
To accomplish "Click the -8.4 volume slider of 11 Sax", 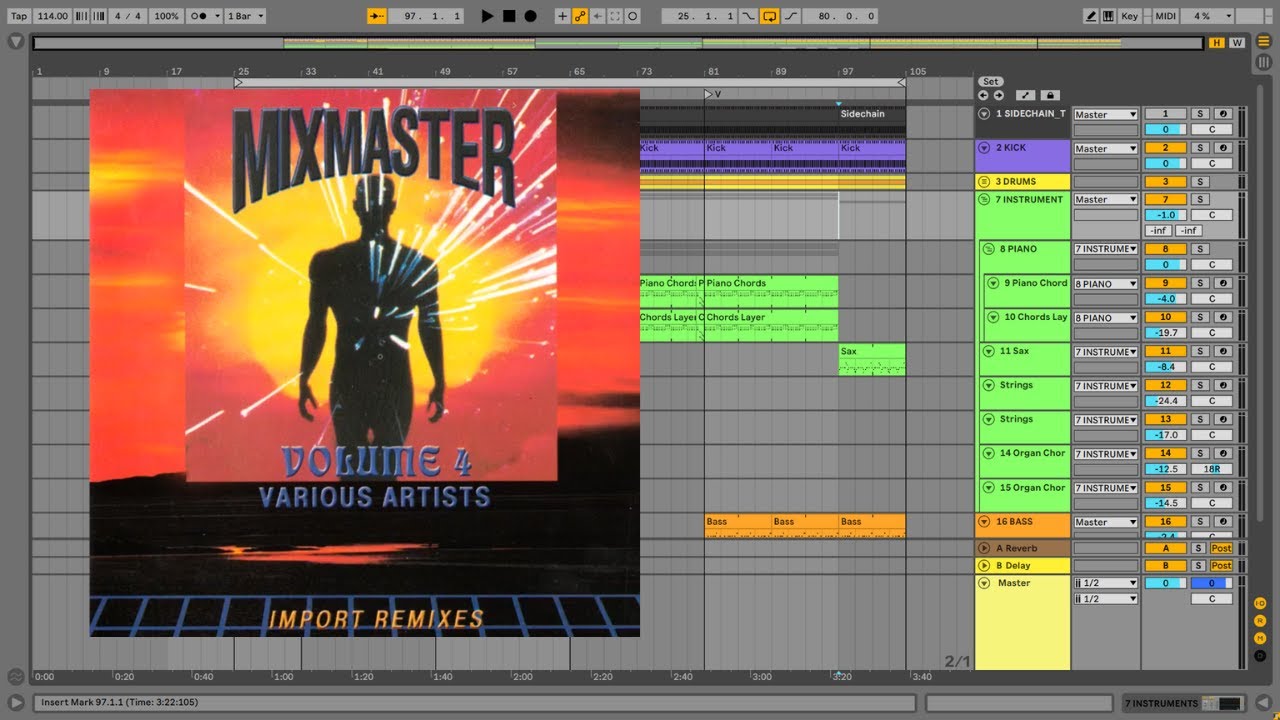I will 1165,367.
